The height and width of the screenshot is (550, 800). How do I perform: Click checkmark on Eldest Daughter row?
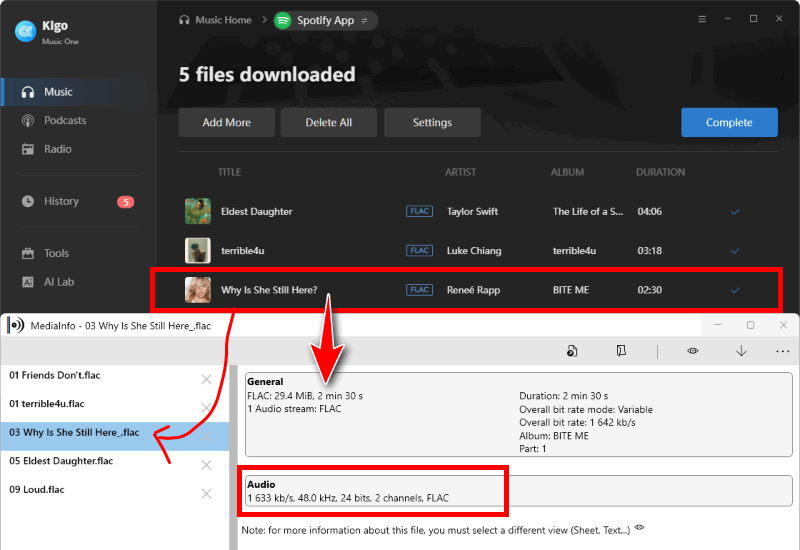tap(735, 212)
